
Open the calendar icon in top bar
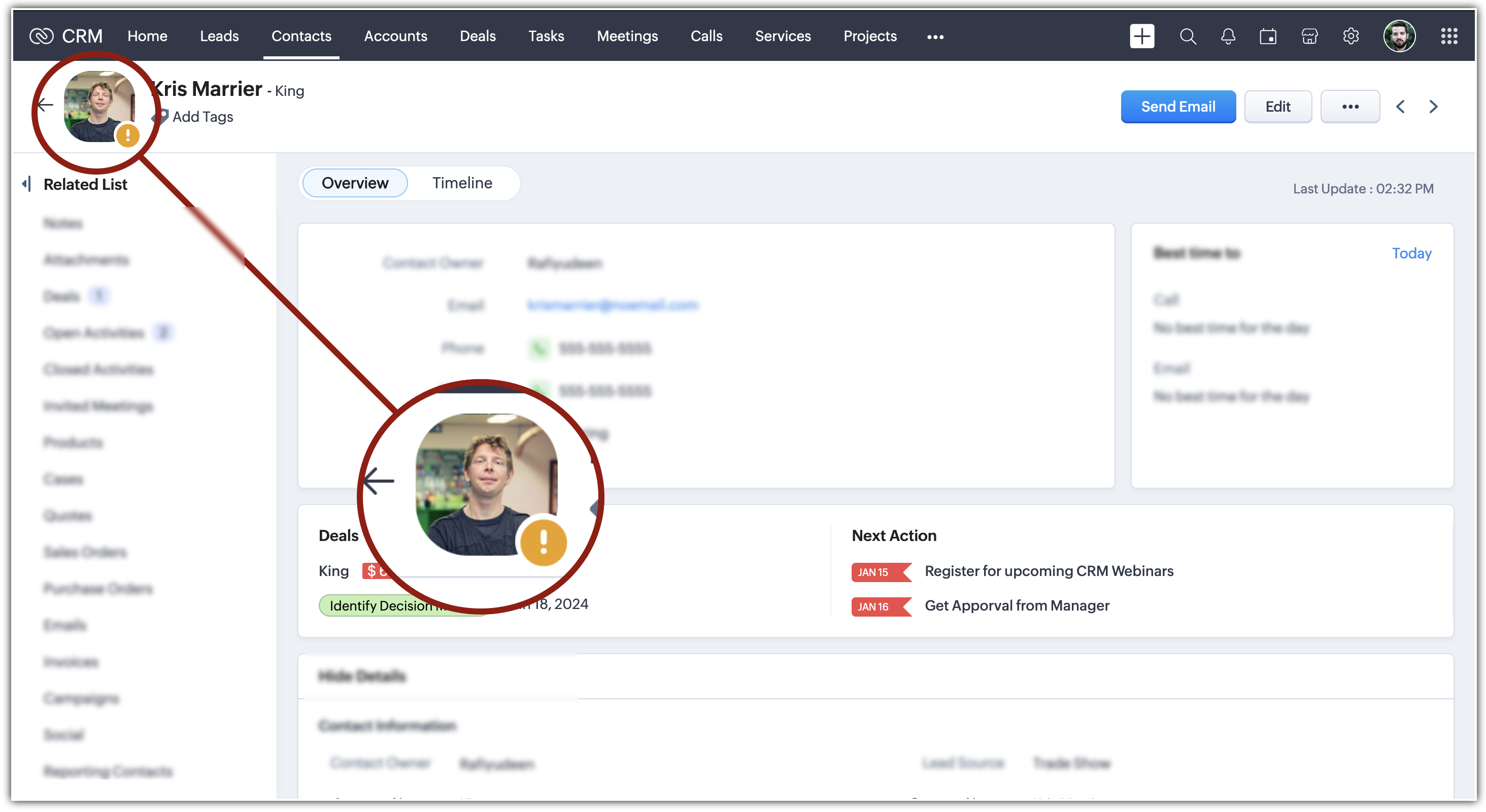click(x=1268, y=37)
